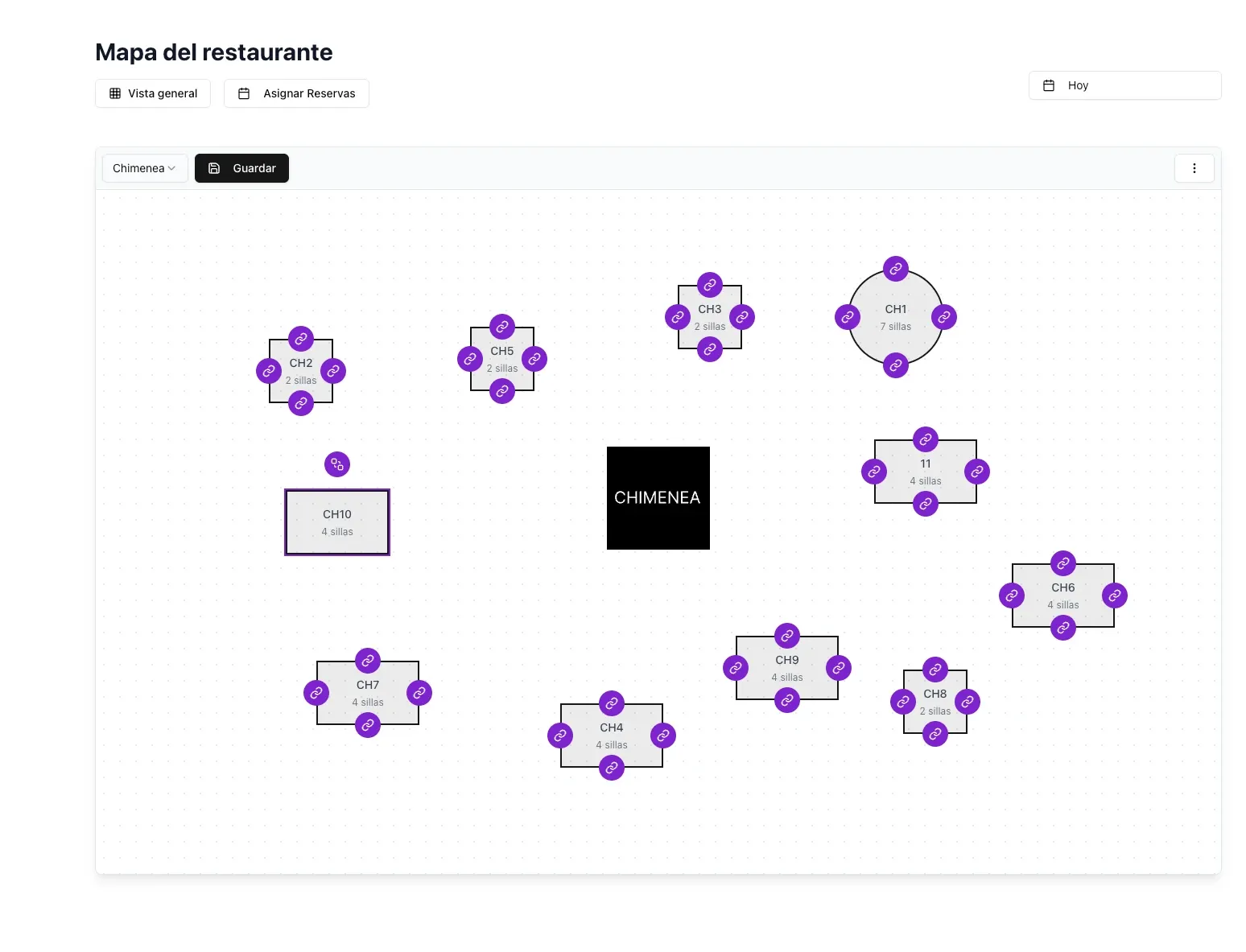Open the Chimenea zone dropdown
This screenshot has height=952, width=1246.
click(145, 168)
